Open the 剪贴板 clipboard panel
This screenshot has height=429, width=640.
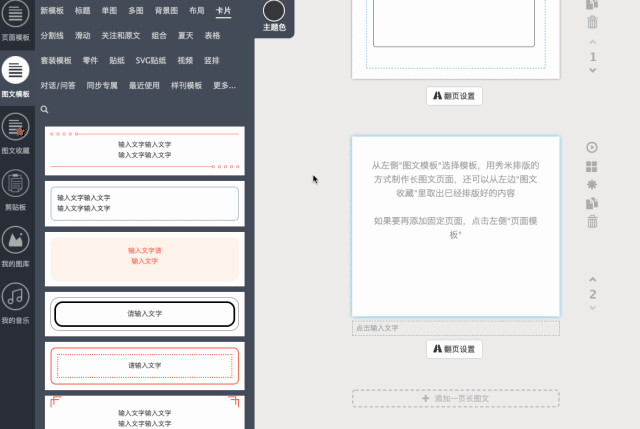point(16,191)
